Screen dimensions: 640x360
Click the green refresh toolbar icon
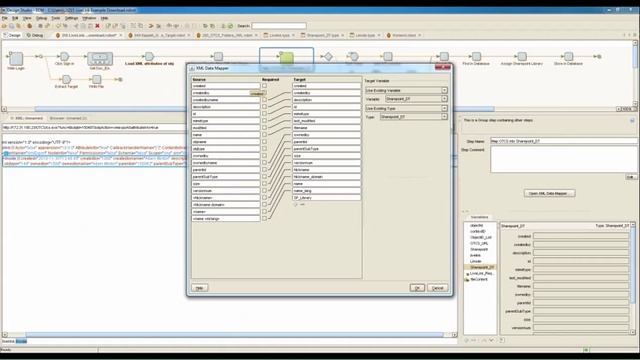(x=231, y=26)
